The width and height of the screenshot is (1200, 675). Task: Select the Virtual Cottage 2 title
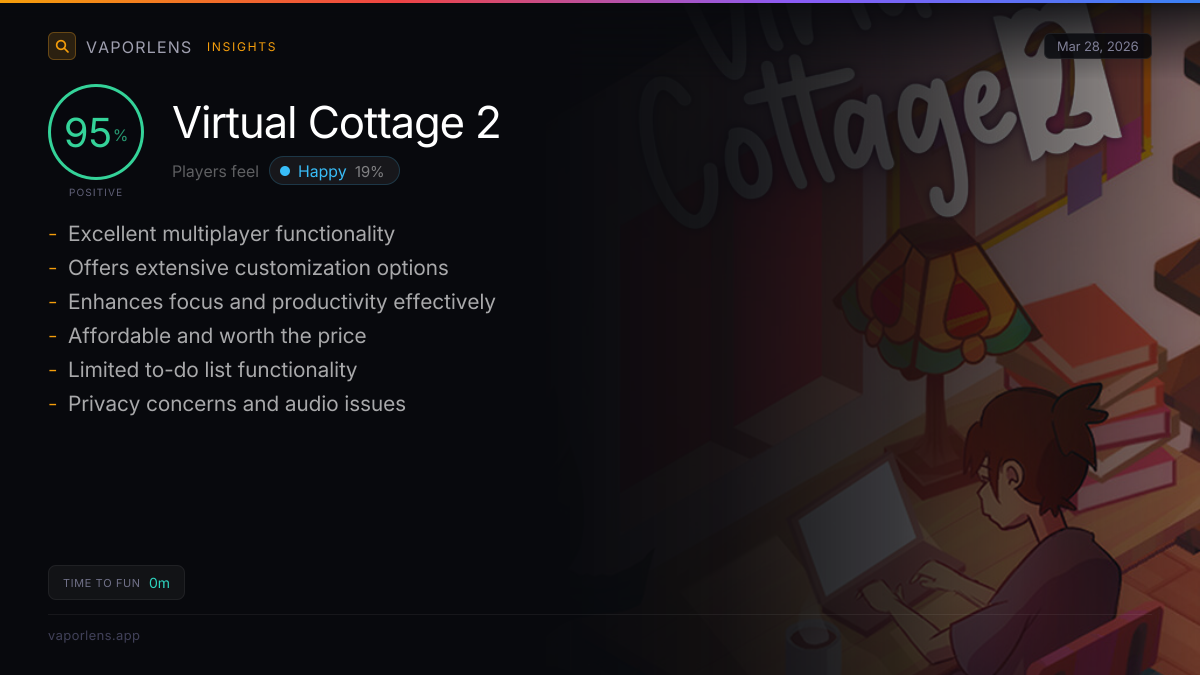336,123
